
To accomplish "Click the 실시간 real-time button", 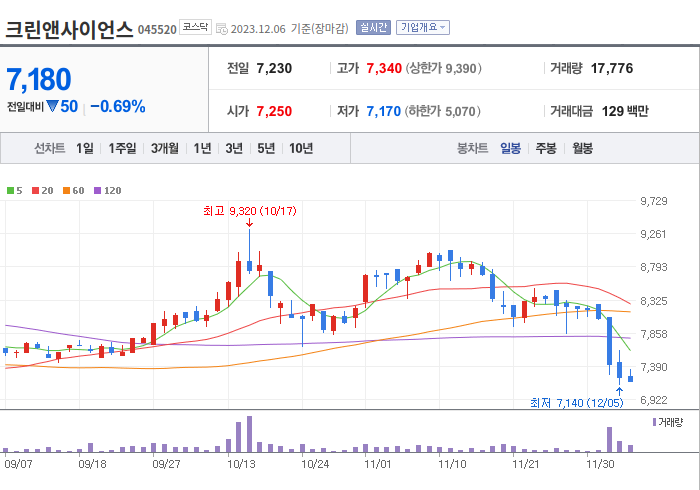I will coord(373,28).
